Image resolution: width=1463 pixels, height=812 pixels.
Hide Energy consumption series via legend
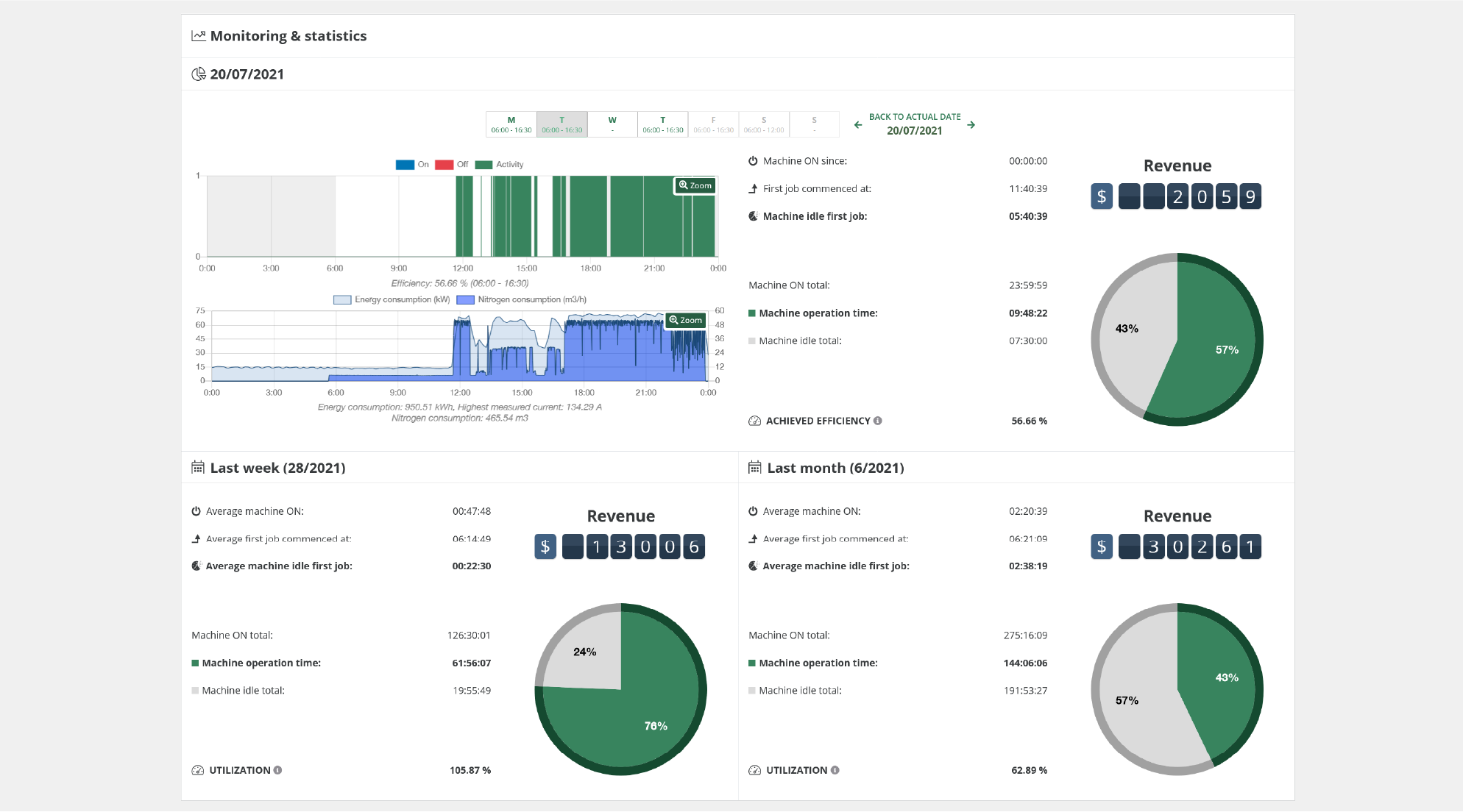392,300
